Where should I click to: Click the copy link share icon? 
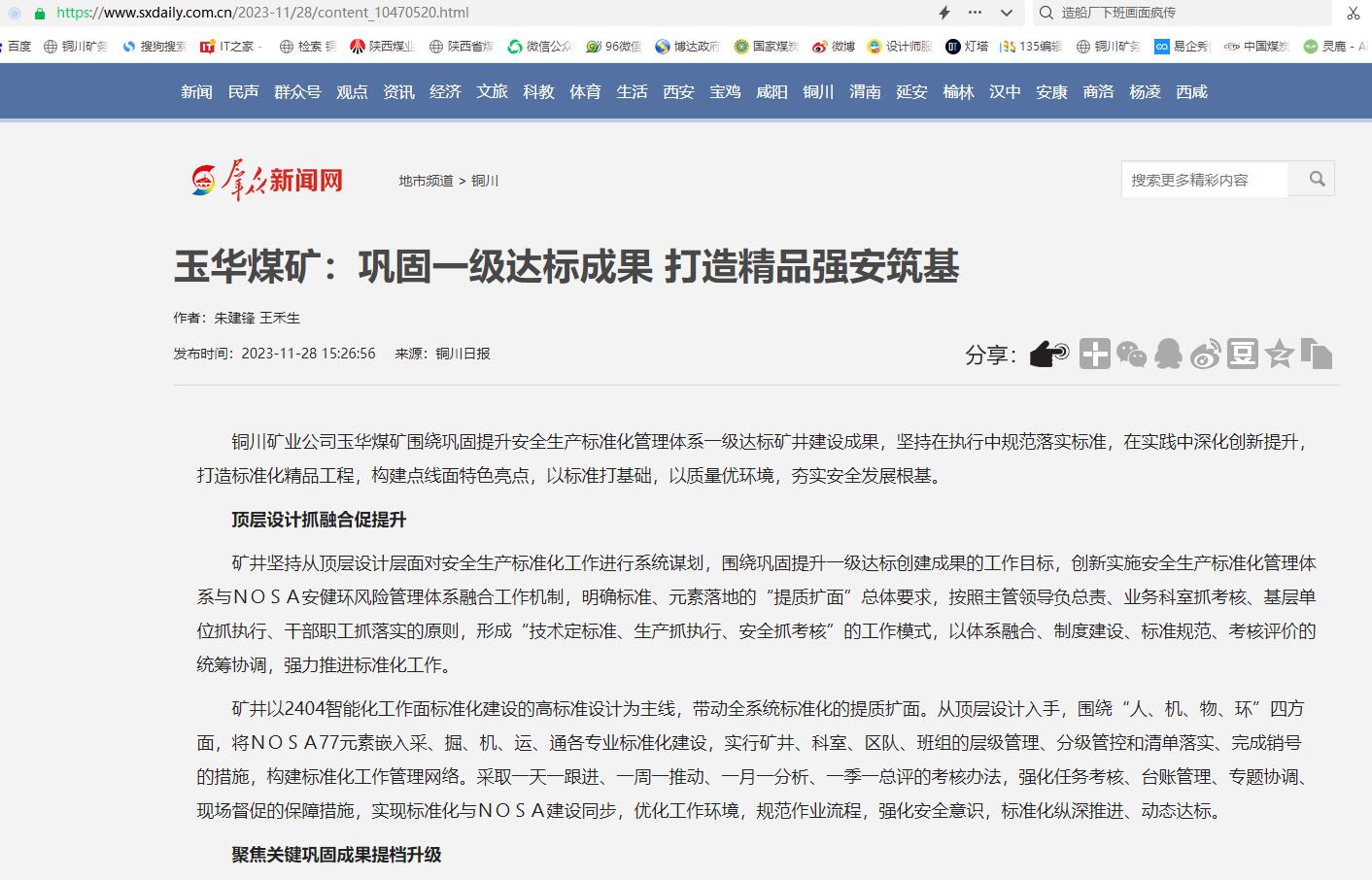pos(1316,355)
